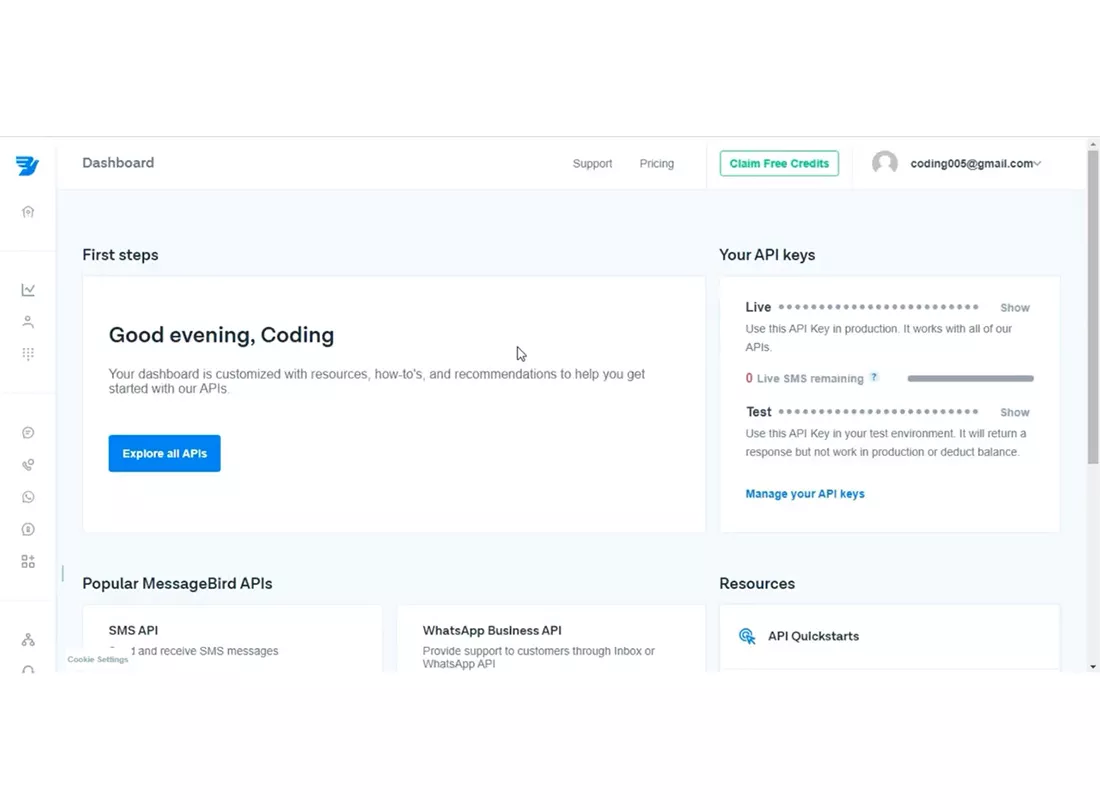Open the Support menu item

point(592,163)
